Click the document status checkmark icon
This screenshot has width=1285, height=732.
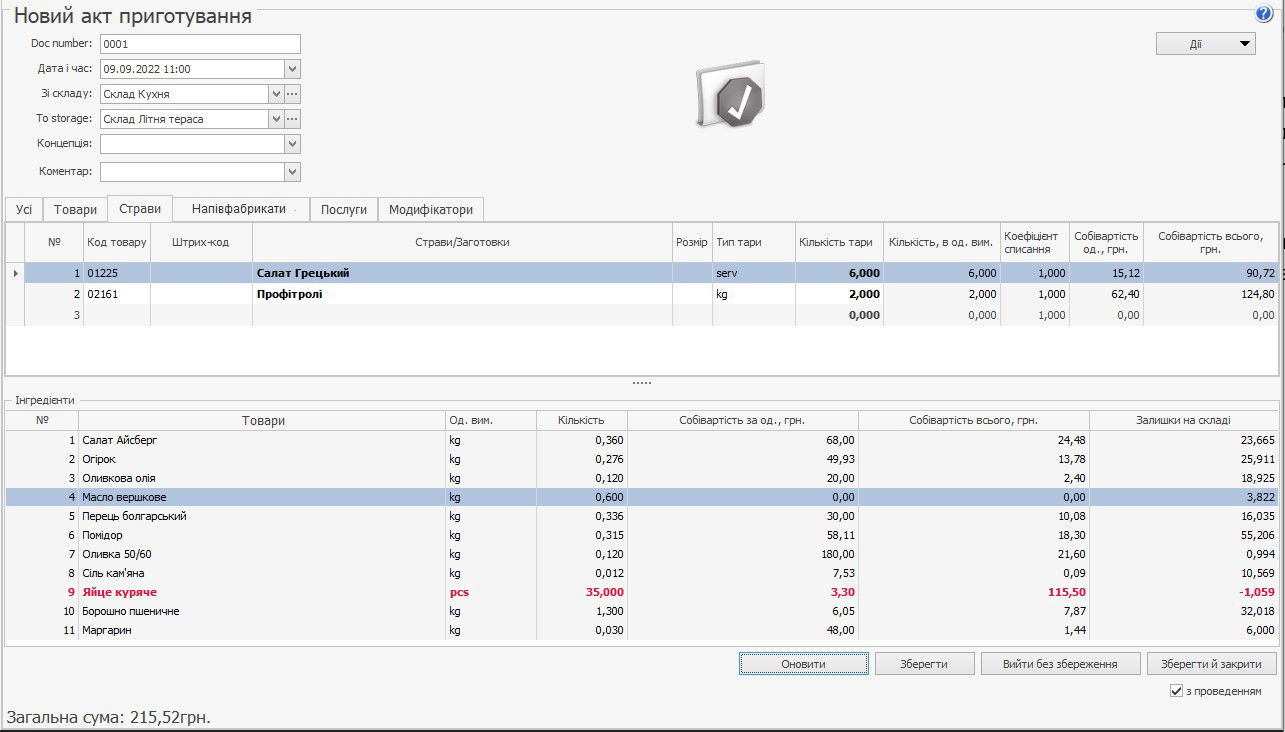731,98
